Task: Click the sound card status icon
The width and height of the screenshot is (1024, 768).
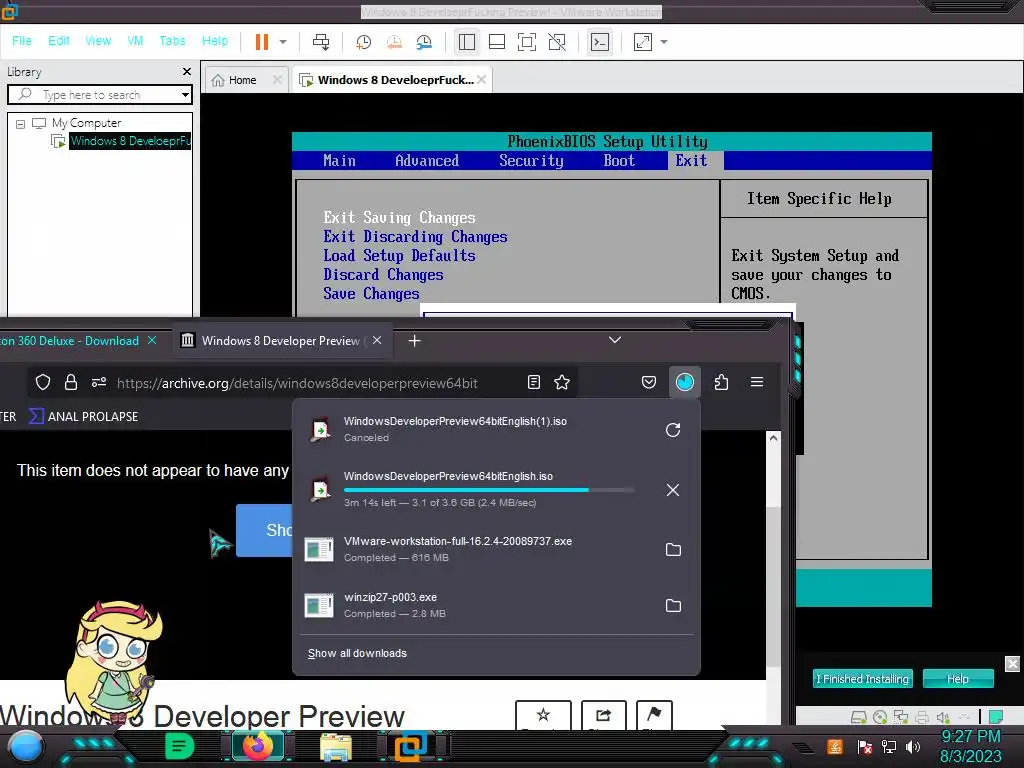Action: (943, 718)
